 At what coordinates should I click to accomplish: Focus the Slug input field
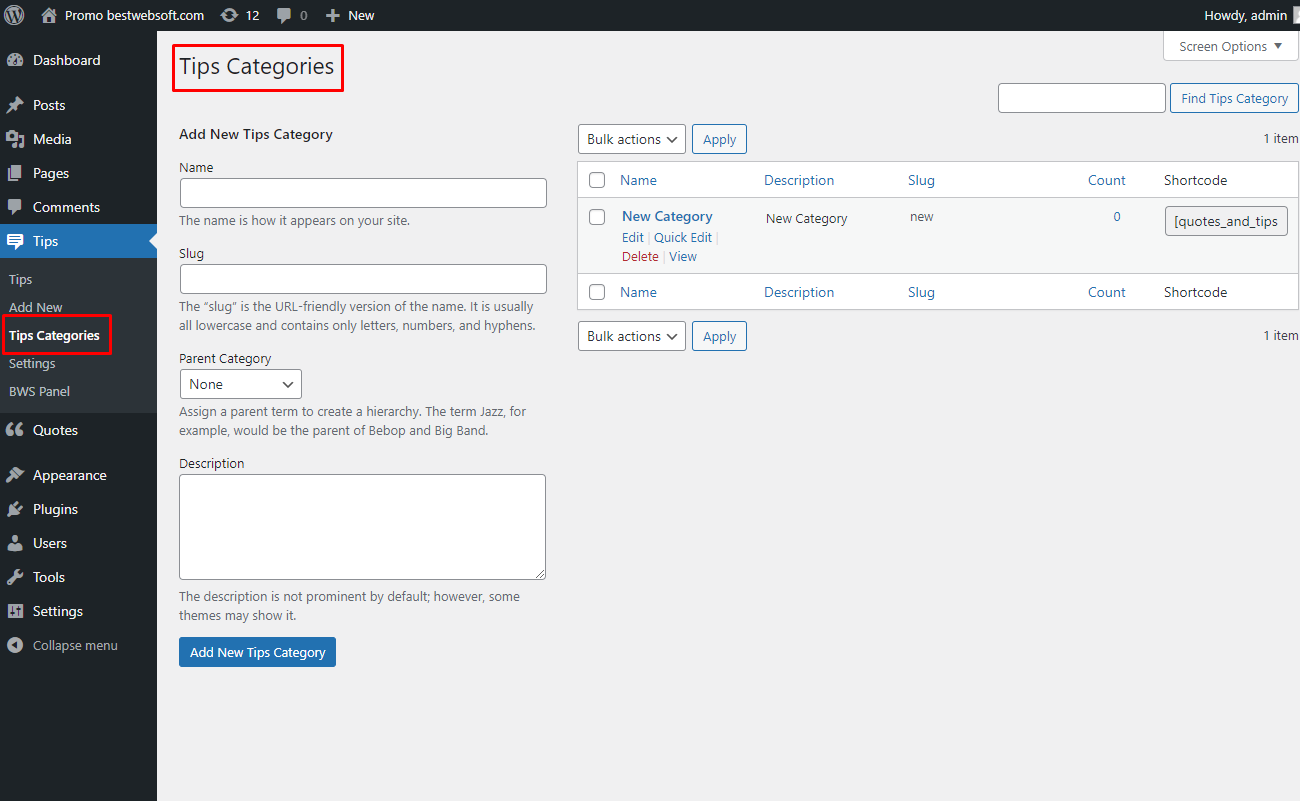coord(363,279)
